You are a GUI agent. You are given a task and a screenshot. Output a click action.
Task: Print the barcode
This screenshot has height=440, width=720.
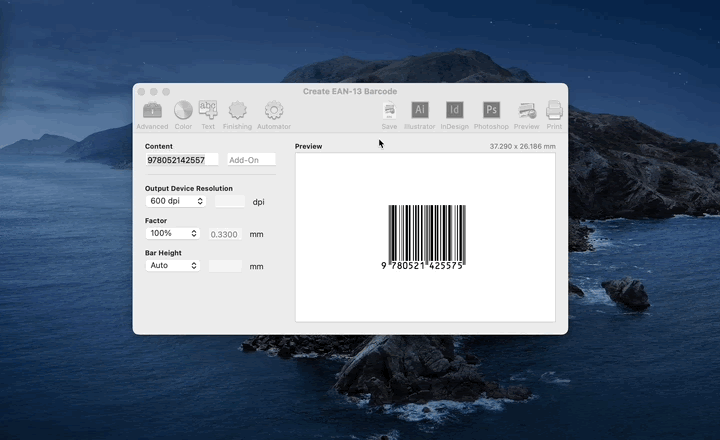[554, 115]
